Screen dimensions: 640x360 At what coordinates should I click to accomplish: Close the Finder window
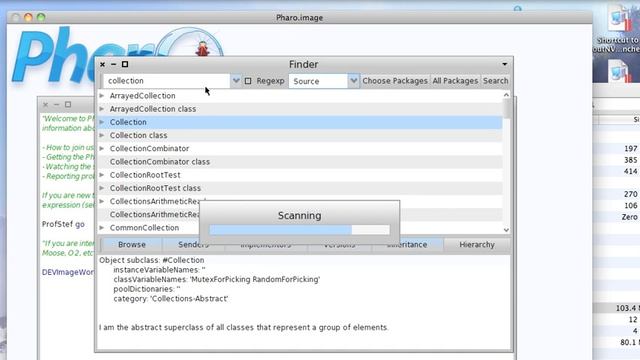(x=102, y=64)
